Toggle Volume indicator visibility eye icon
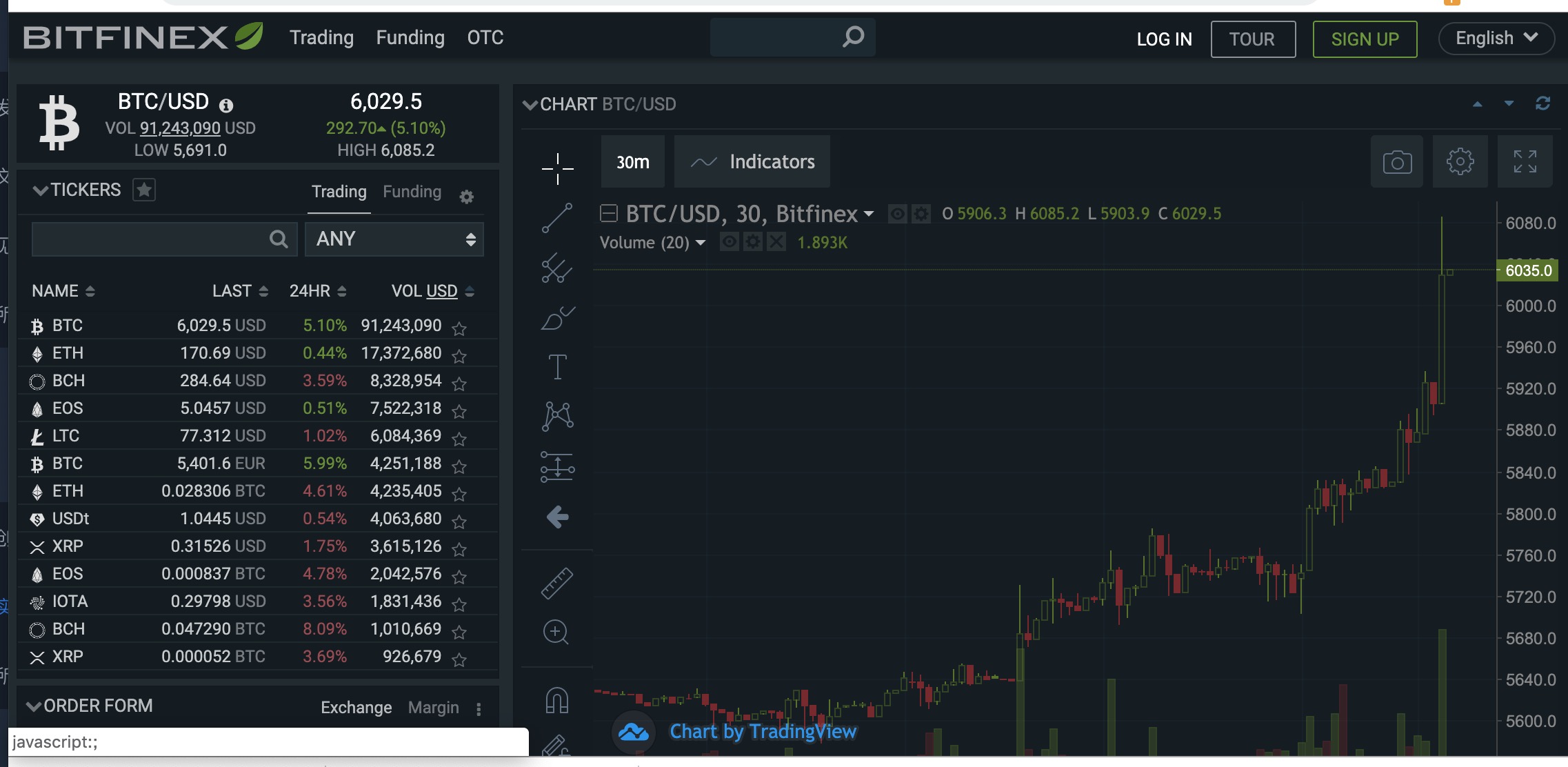Image resolution: width=1568 pixels, height=767 pixels. [x=730, y=242]
